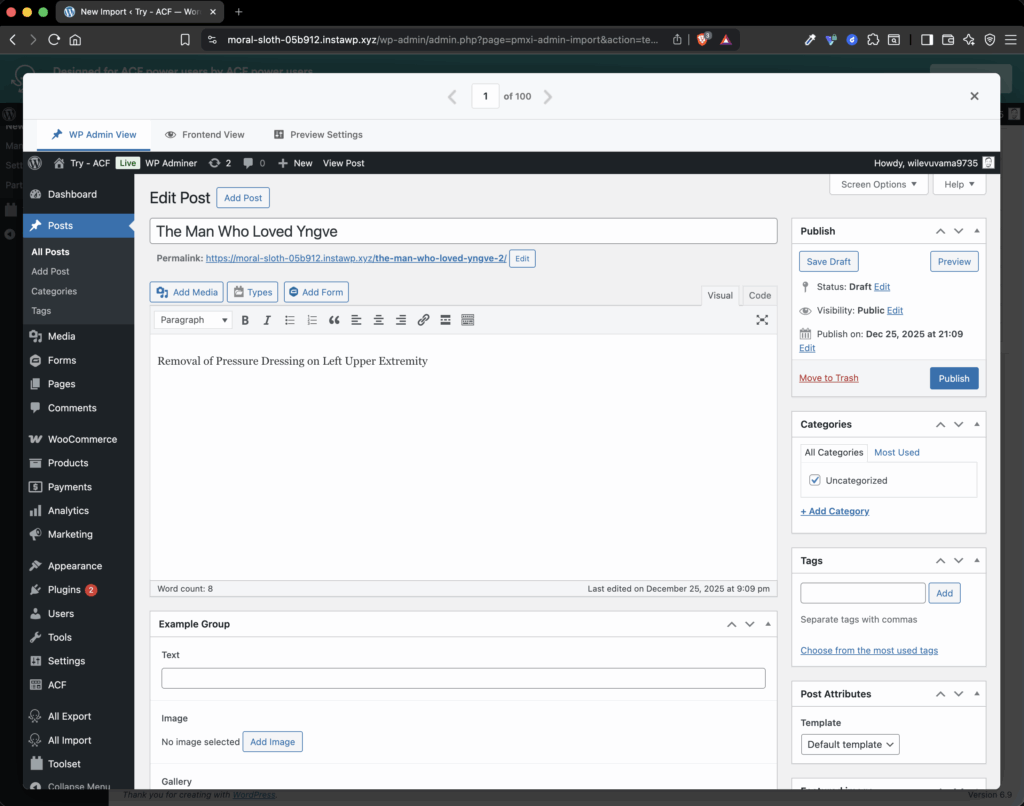Open comments bubble in admin bar
This screenshot has width=1024, height=806.
pos(254,163)
